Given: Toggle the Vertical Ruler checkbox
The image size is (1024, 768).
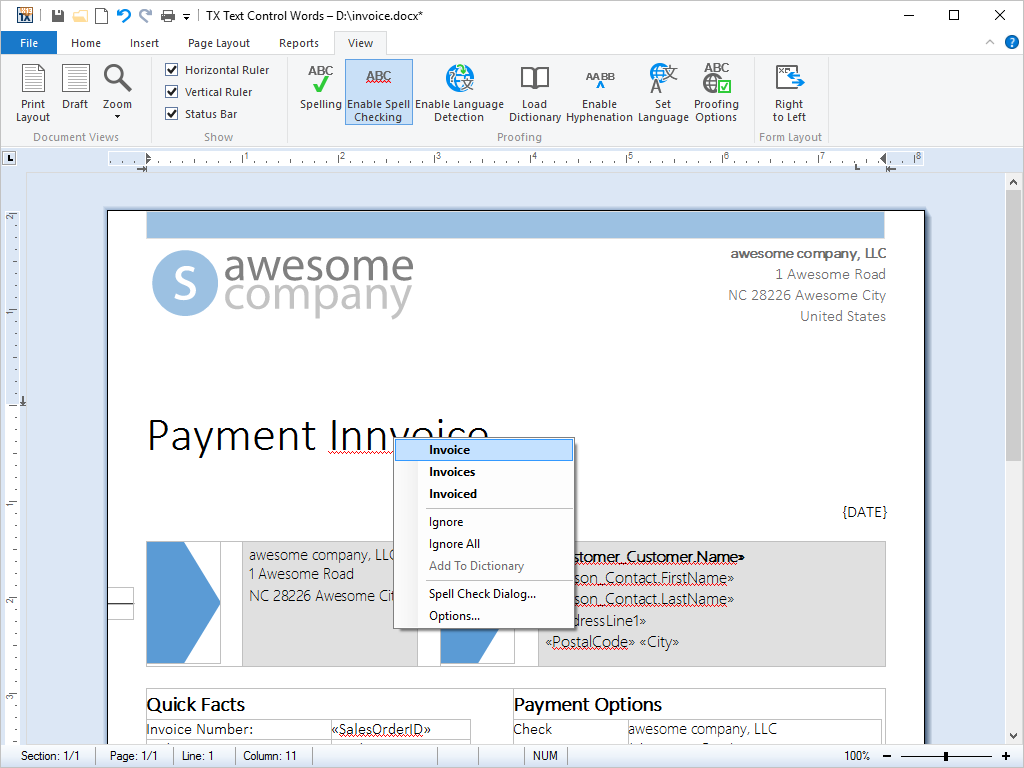Looking at the screenshot, I should tap(172, 92).
